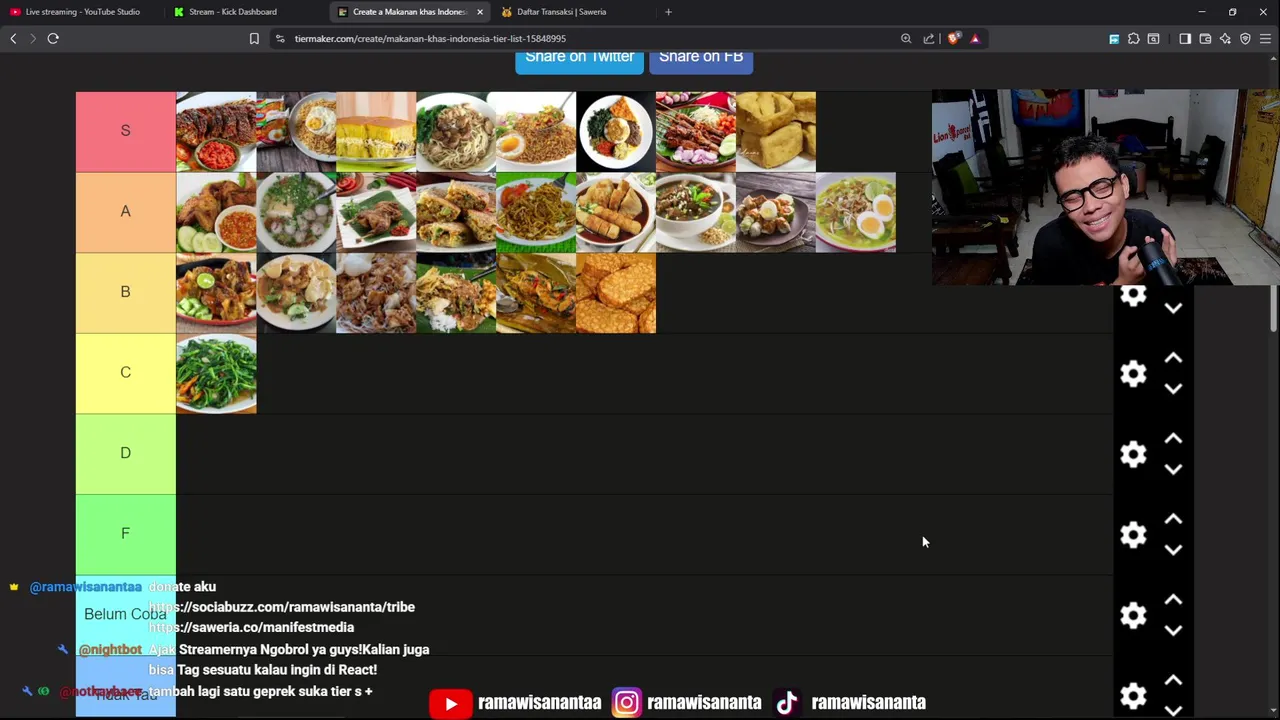
Task: Click the orange A tier label
Action: click(125, 212)
